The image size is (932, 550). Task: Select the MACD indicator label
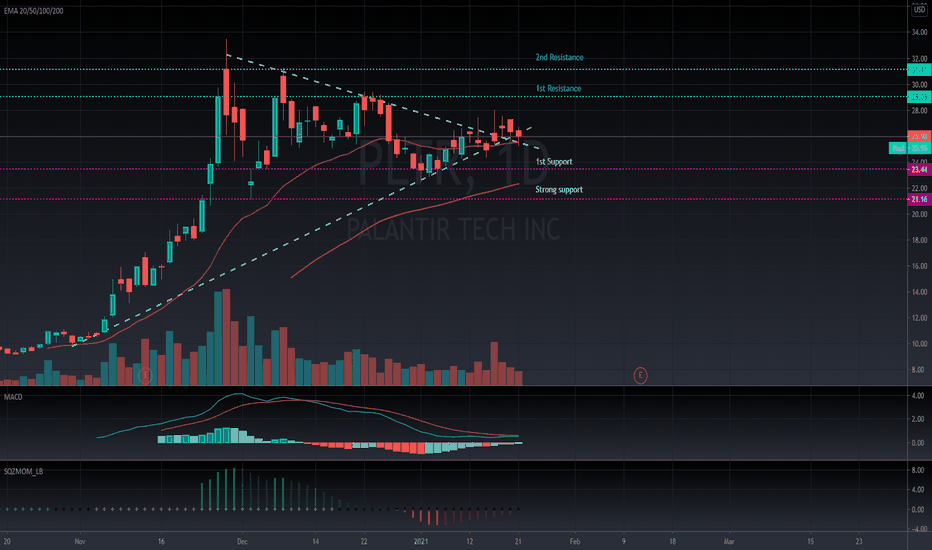[x=13, y=397]
